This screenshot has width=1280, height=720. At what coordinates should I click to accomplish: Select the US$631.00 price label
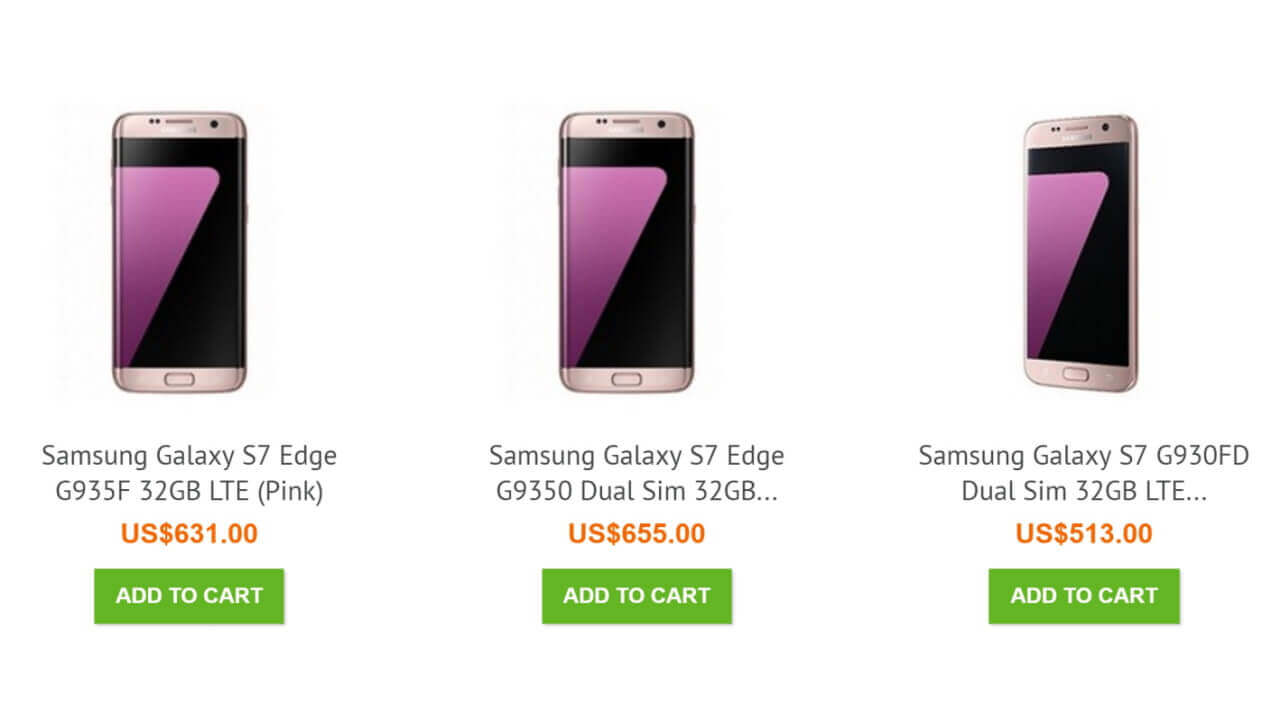[189, 533]
